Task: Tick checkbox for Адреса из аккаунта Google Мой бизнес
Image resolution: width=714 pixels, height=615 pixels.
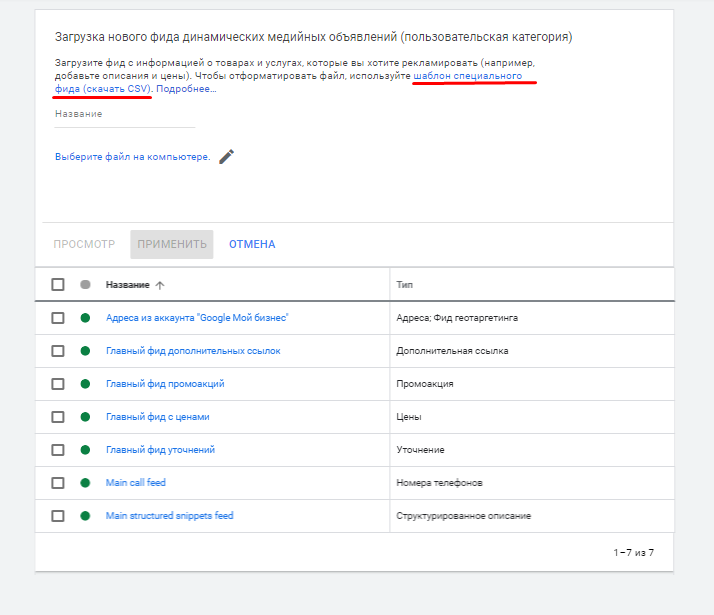Action: coord(58,318)
